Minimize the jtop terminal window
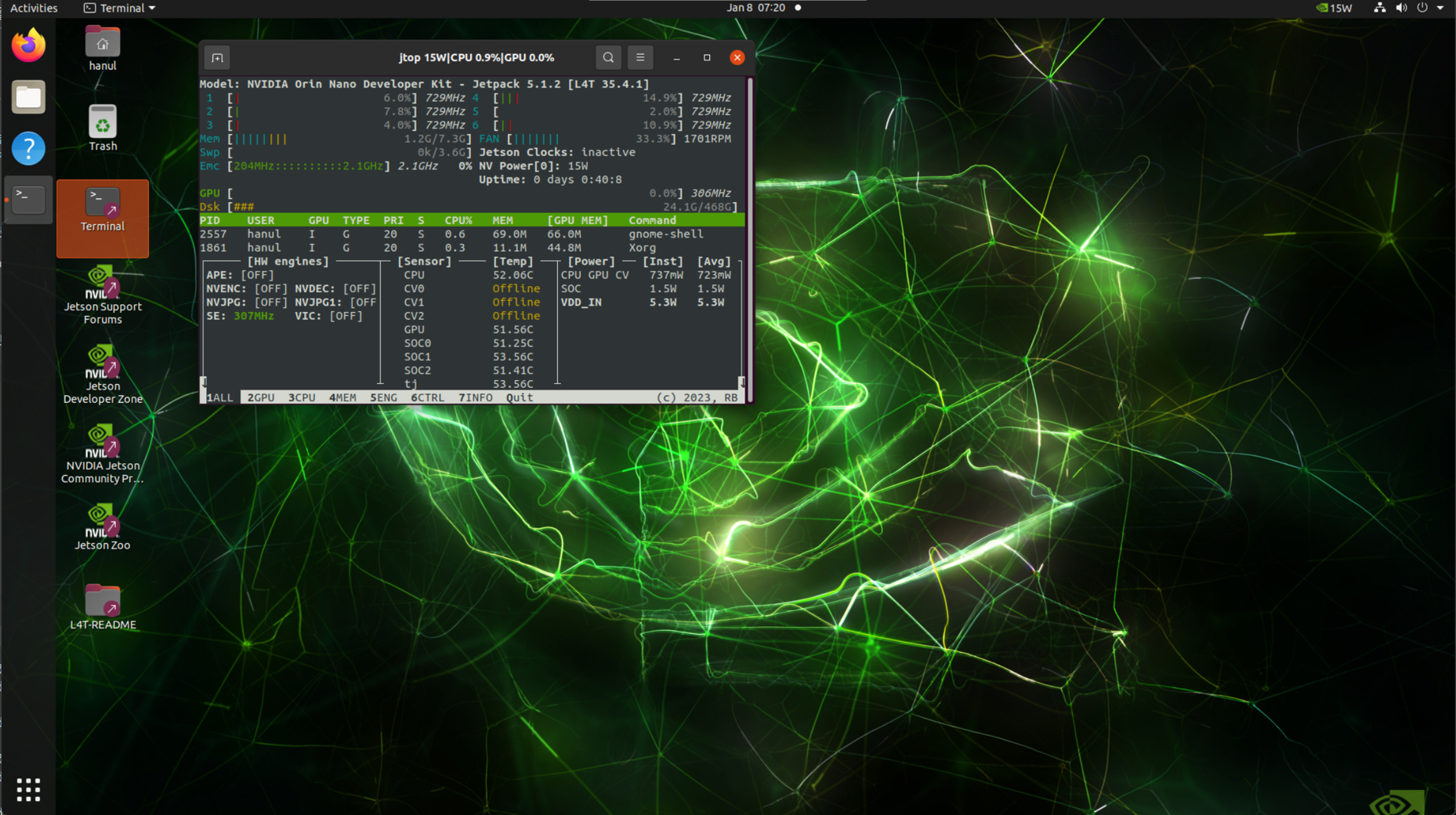 [677, 57]
